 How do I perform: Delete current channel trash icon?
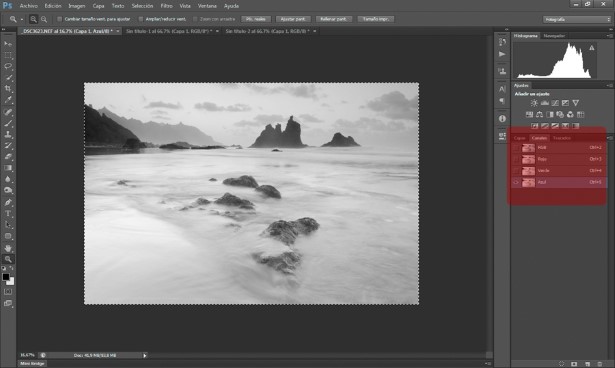[x=600, y=364]
